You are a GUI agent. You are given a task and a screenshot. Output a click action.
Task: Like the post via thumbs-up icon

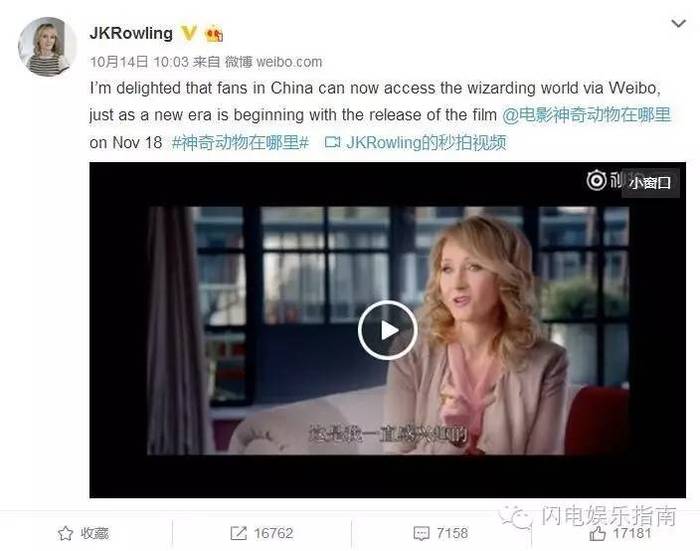click(597, 533)
